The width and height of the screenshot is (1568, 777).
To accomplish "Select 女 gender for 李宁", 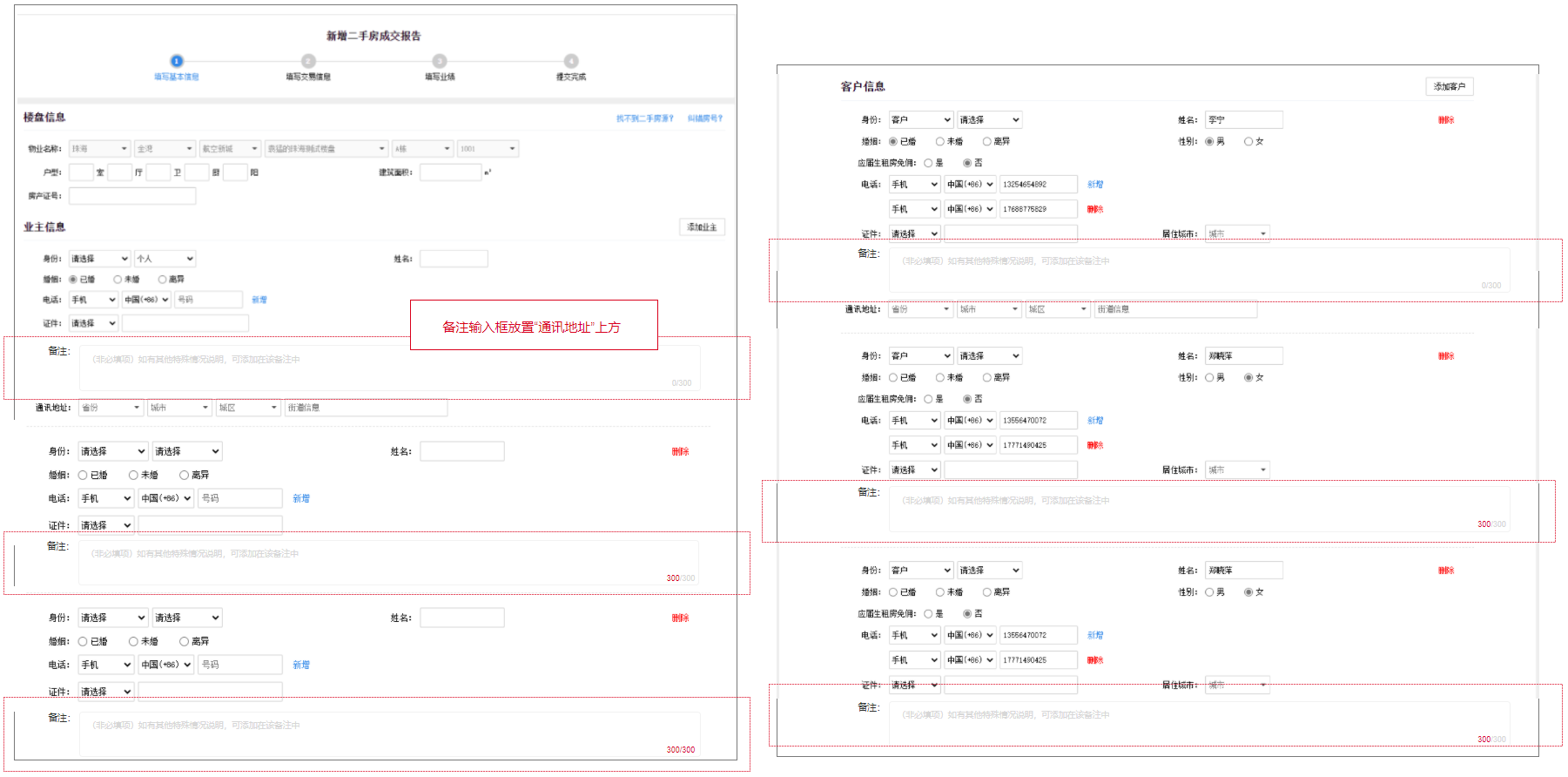I will click(x=1248, y=141).
